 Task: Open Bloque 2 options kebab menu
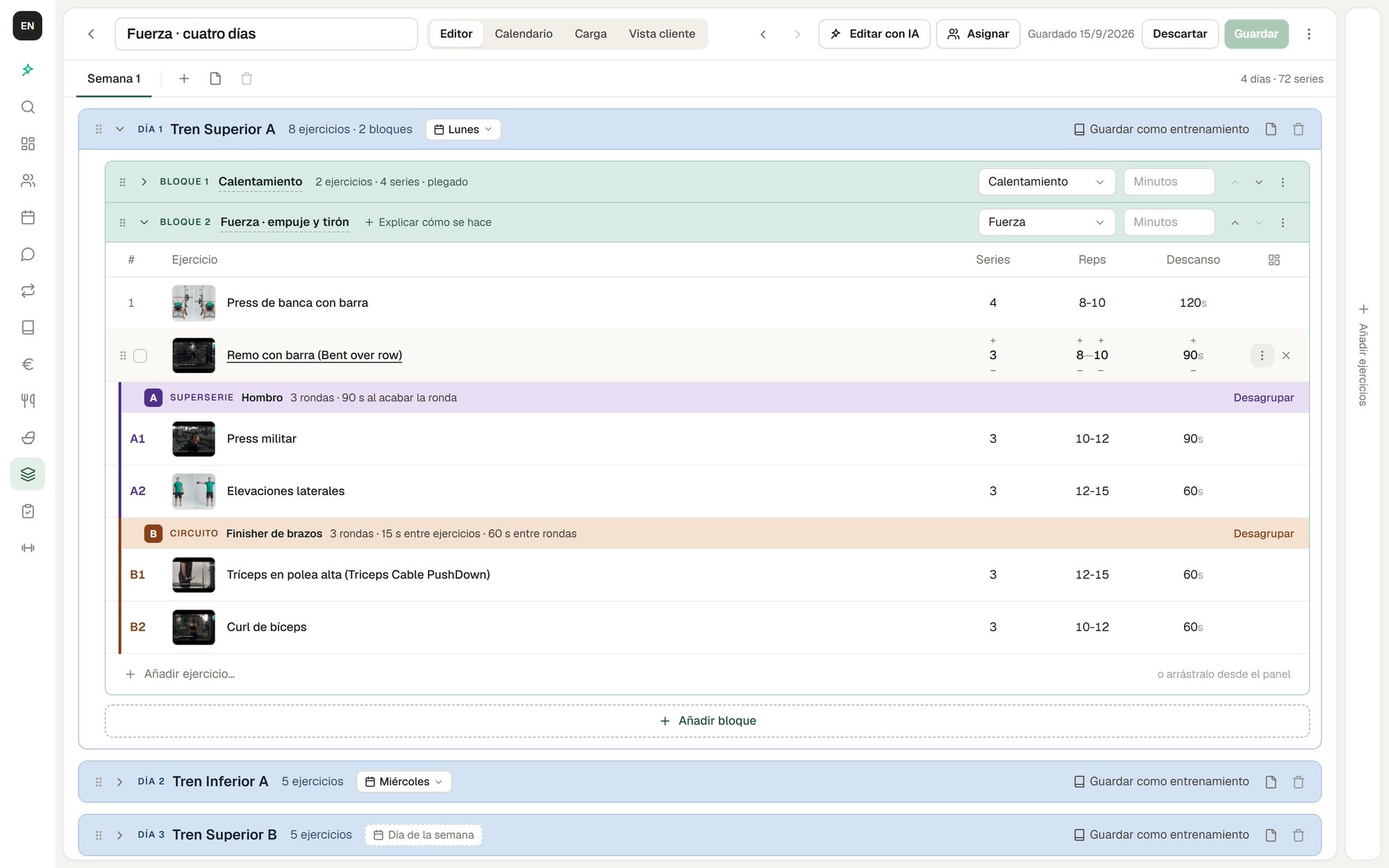tap(1283, 222)
